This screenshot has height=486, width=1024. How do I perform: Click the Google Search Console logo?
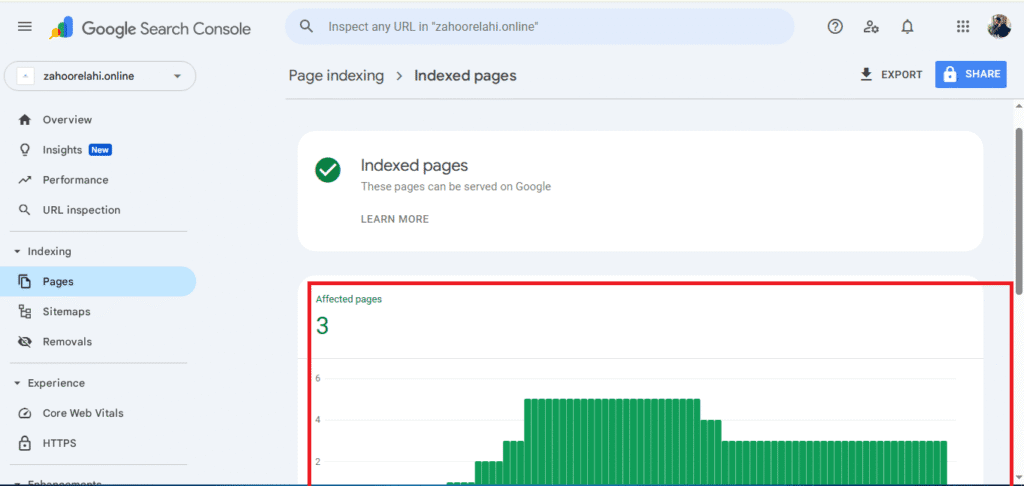tap(150, 28)
